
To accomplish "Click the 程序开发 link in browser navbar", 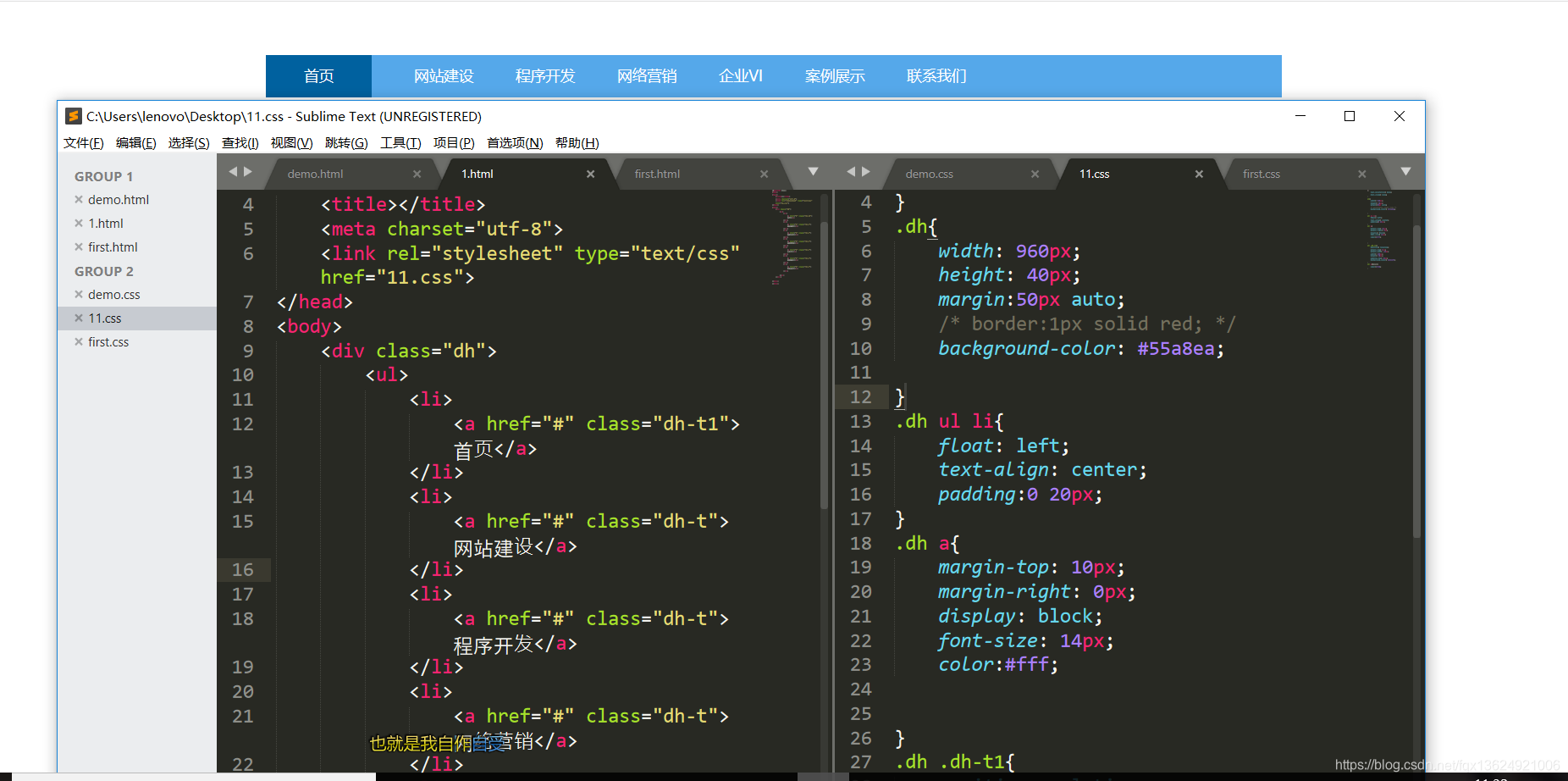I will tap(545, 76).
